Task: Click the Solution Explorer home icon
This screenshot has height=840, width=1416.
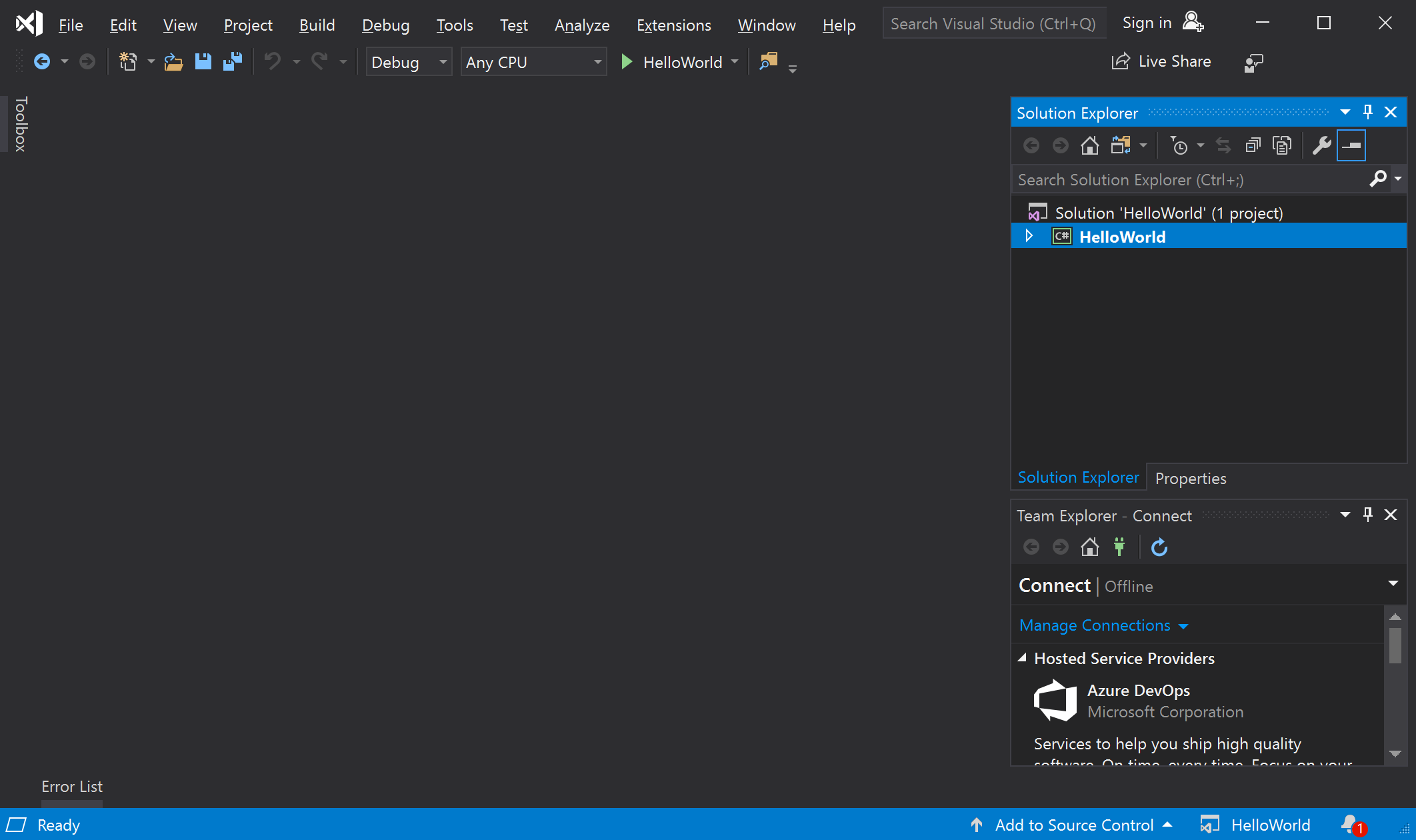Action: click(1090, 145)
